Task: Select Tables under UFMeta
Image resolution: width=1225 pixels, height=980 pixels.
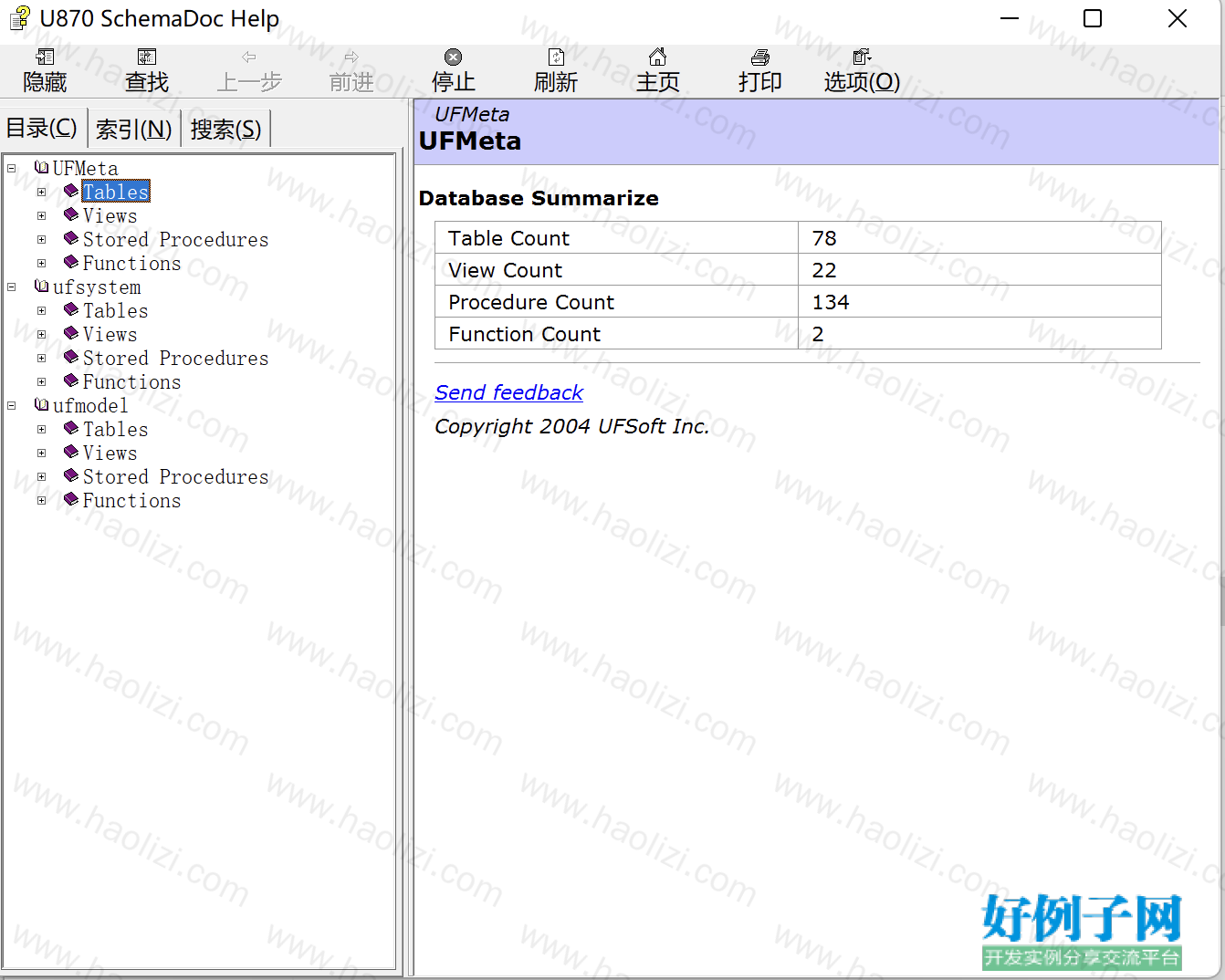Action: (116, 192)
